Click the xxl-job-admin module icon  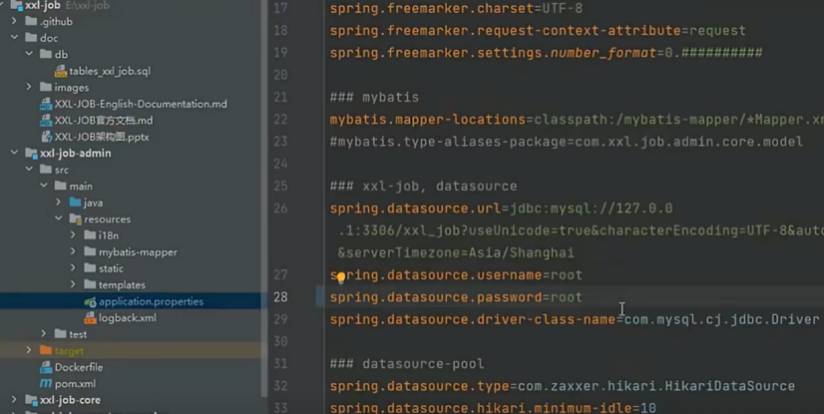click(x=31, y=153)
